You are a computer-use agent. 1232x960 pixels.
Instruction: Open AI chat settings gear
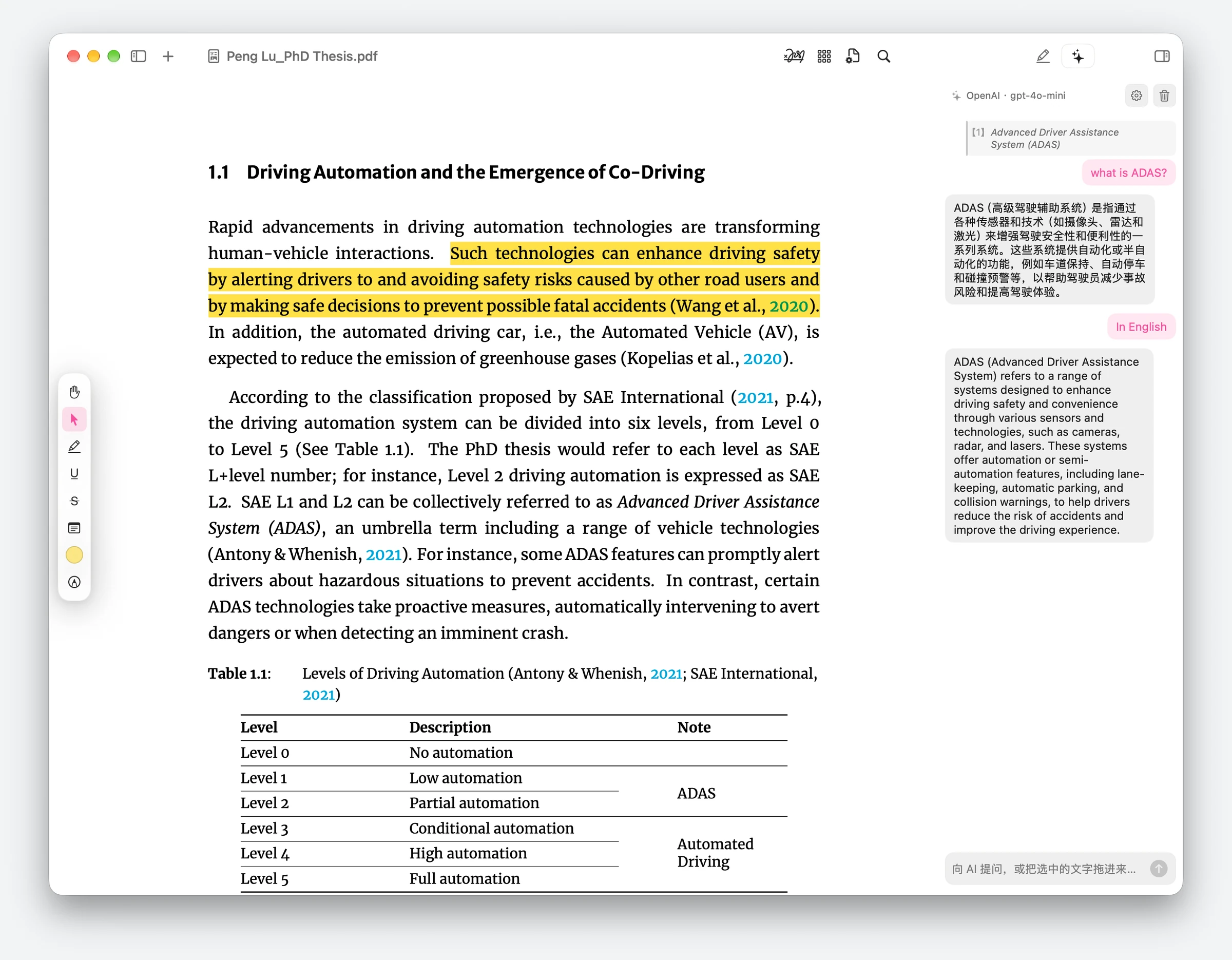coord(1136,96)
